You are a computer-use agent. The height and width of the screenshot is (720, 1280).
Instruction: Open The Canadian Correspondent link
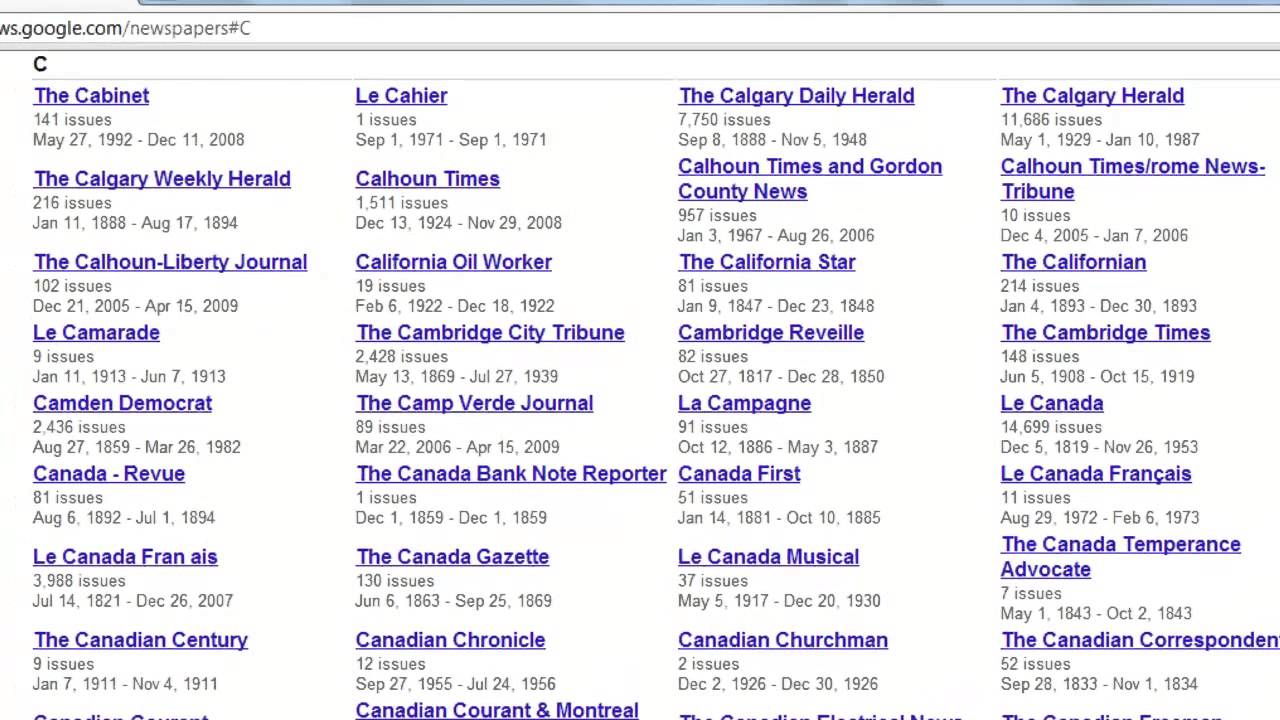(x=1140, y=640)
